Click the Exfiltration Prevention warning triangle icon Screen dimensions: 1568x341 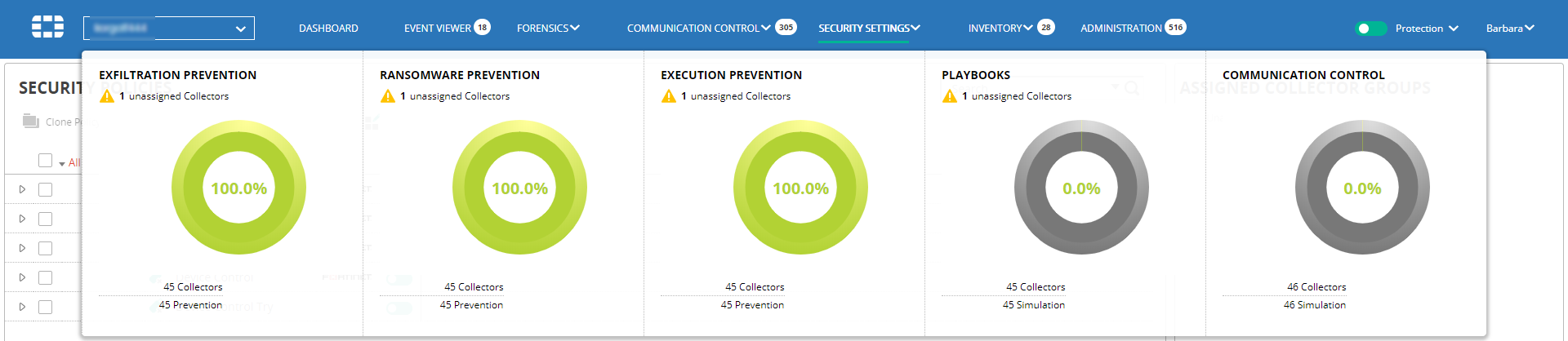(x=107, y=96)
